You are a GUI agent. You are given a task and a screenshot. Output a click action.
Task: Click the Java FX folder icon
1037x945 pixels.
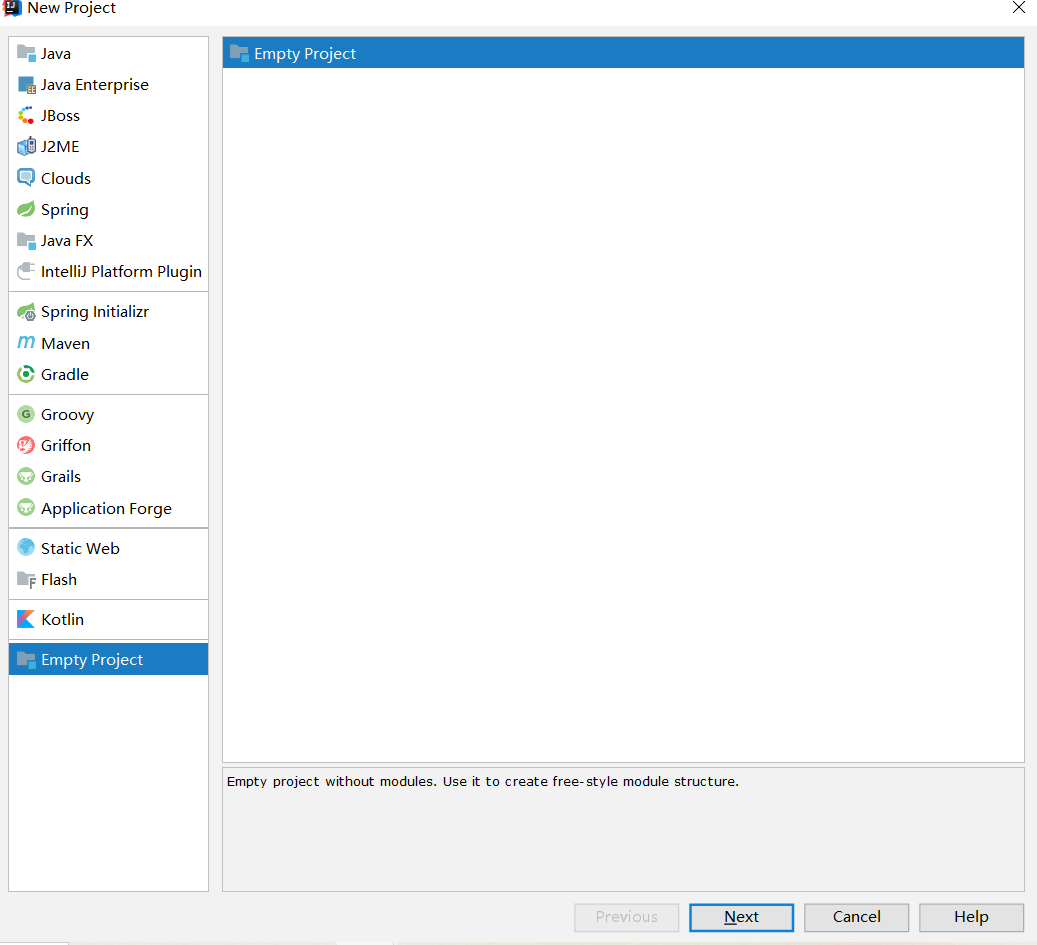click(x=26, y=241)
